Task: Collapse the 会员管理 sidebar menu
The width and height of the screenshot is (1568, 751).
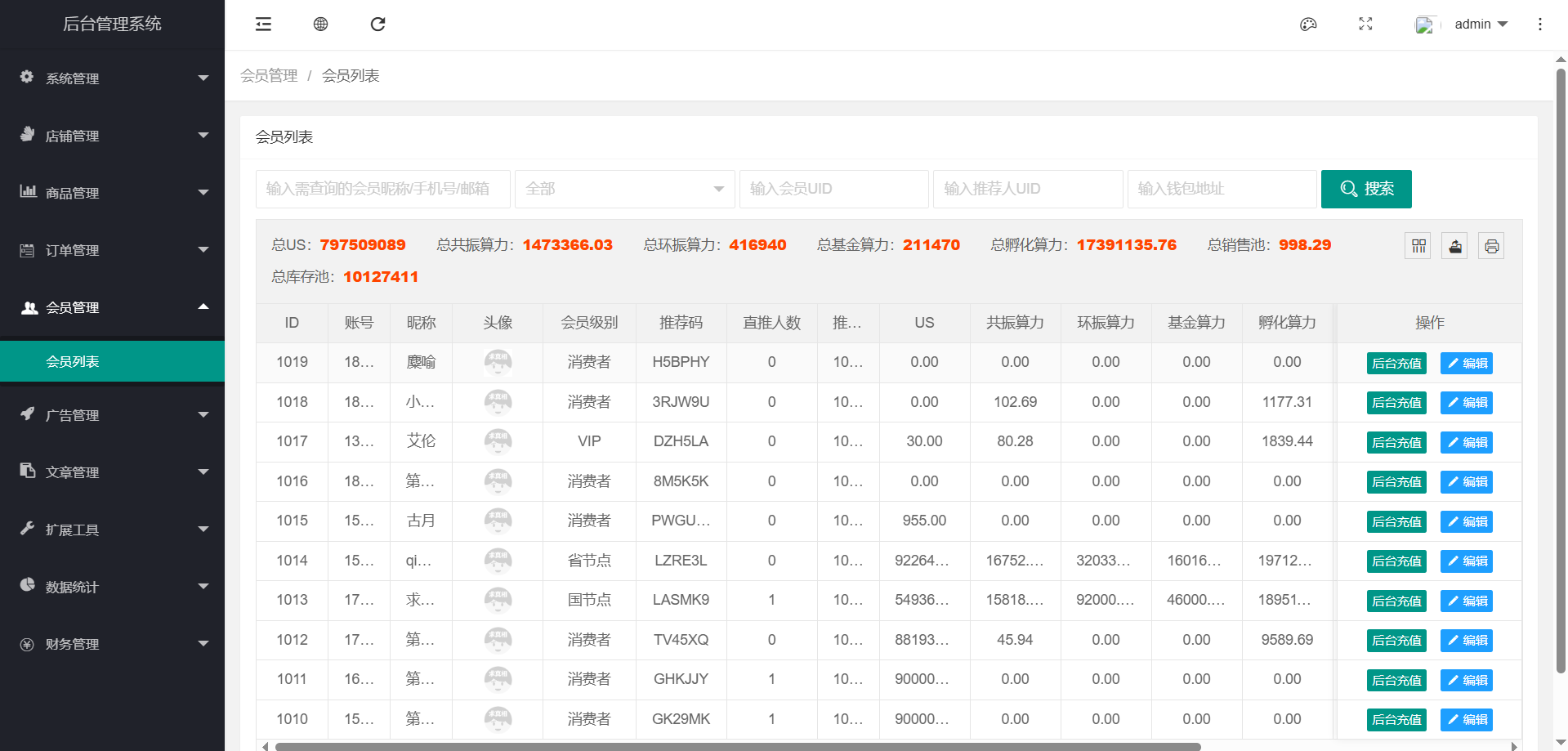Action: (112, 307)
